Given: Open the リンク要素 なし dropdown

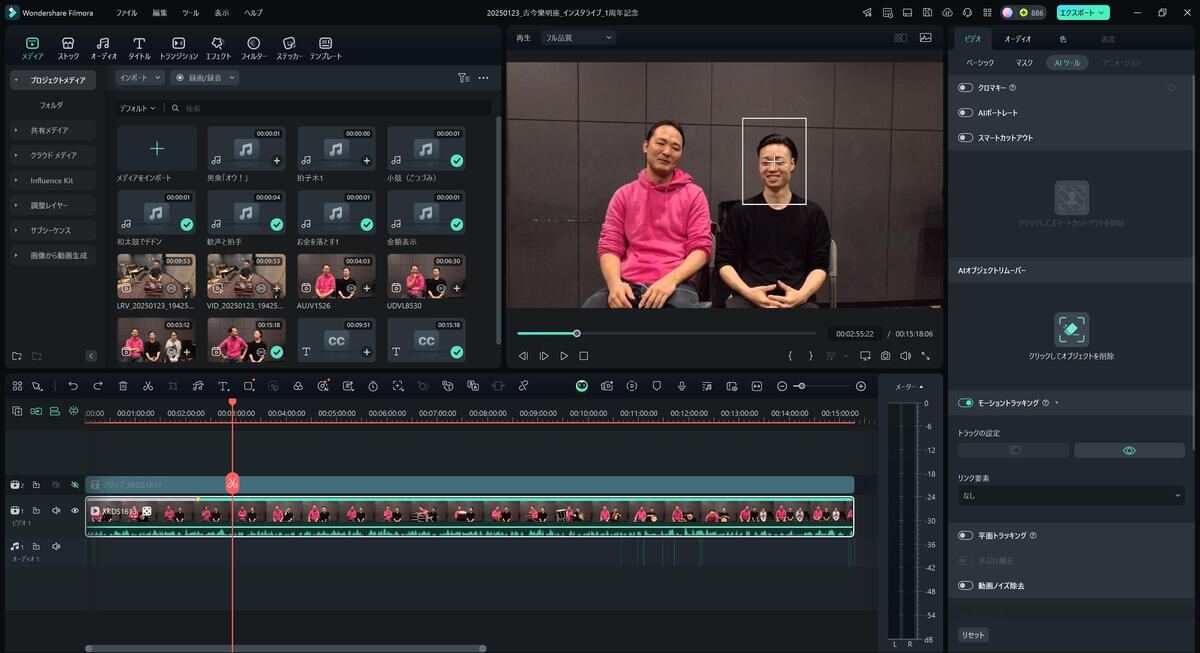Looking at the screenshot, I should tap(1071, 495).
